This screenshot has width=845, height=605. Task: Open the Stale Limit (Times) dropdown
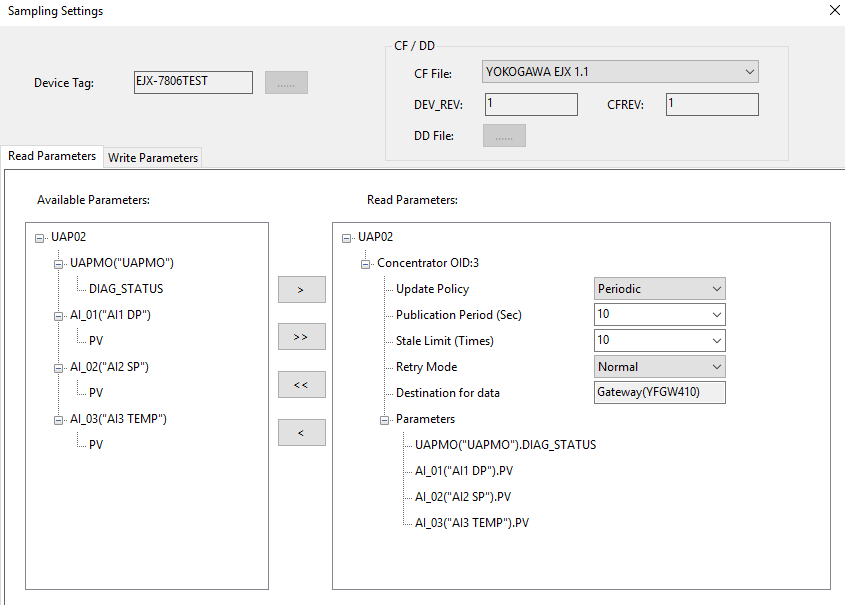[x=718, y=340]
